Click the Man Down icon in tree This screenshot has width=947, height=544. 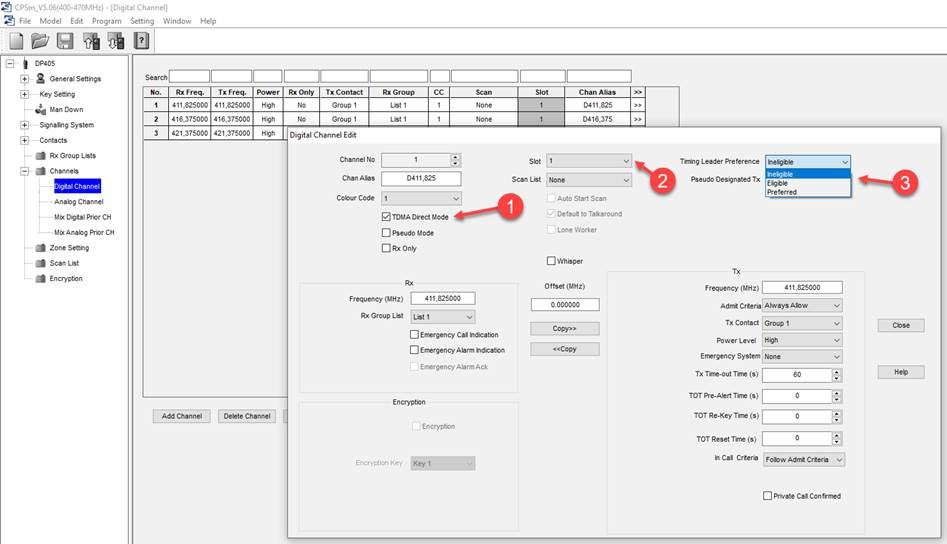tap(40, 109)
